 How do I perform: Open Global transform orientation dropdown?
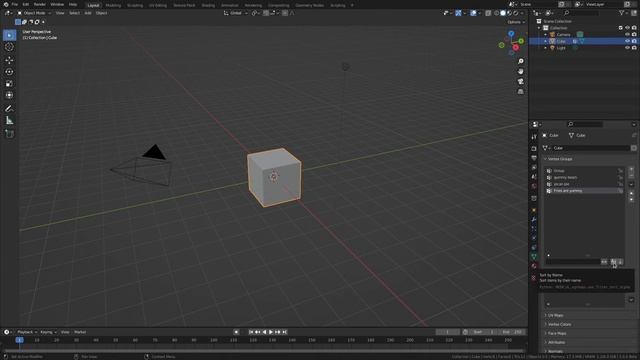[x=236, y=13]
